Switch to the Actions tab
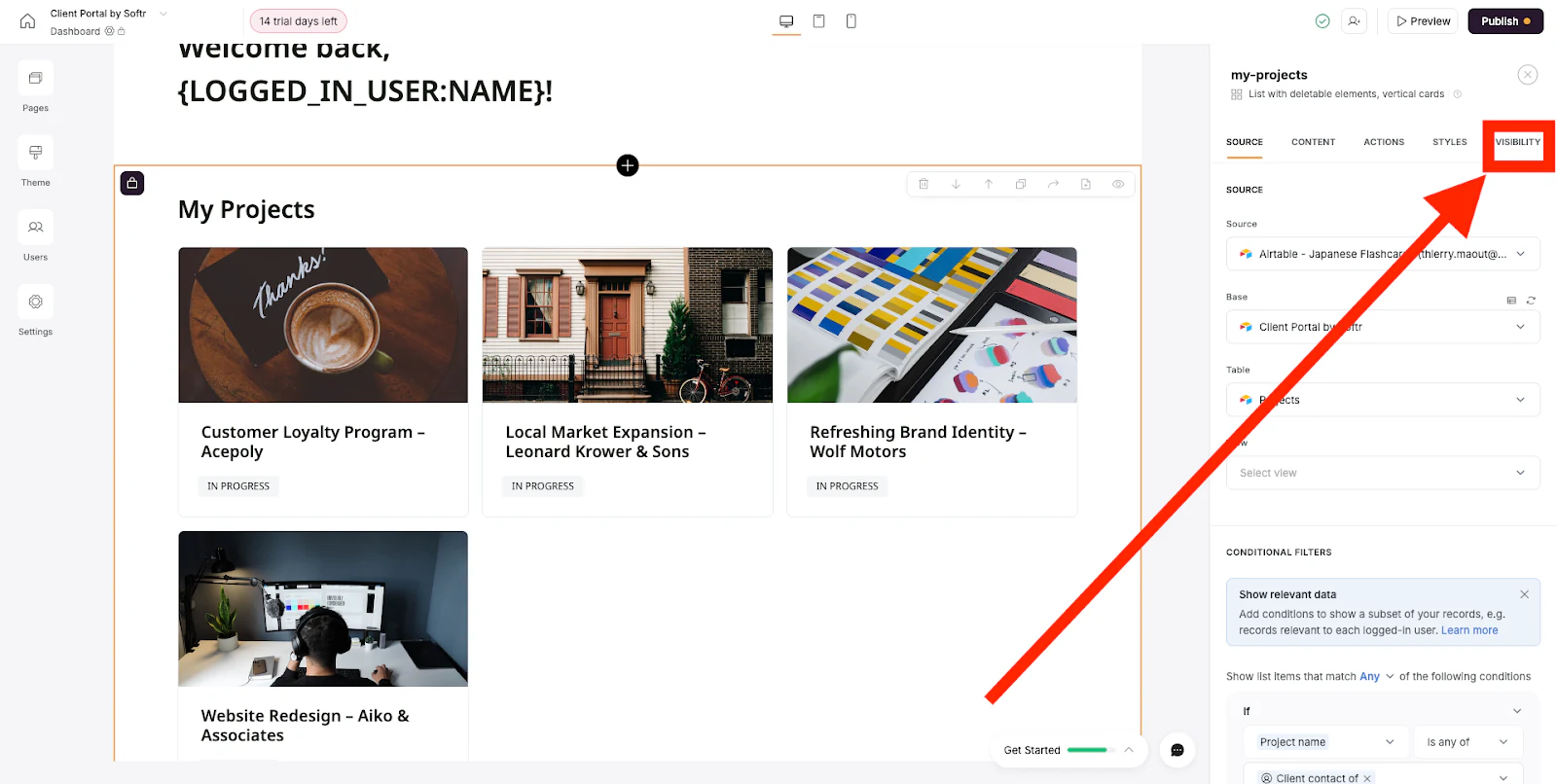Image resolution: width=1557 pixels, height=784 pixels. pos(1384,142)
